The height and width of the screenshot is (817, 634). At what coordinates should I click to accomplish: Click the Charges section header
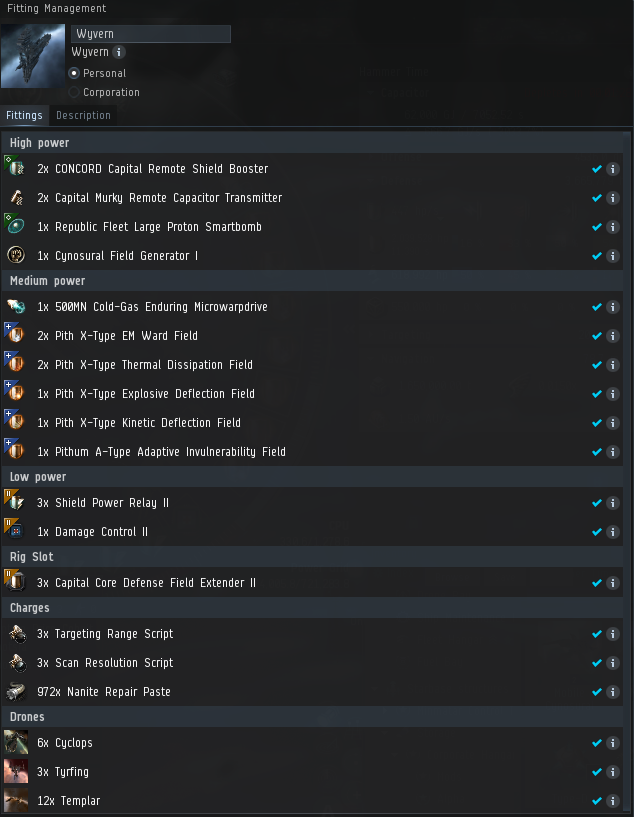[x=313, y=608]
